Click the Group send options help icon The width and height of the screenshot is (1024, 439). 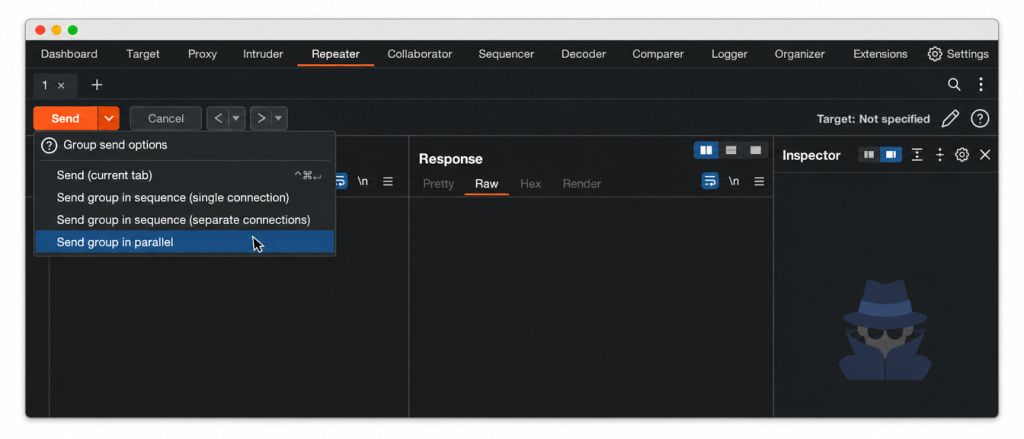[49, 145]
